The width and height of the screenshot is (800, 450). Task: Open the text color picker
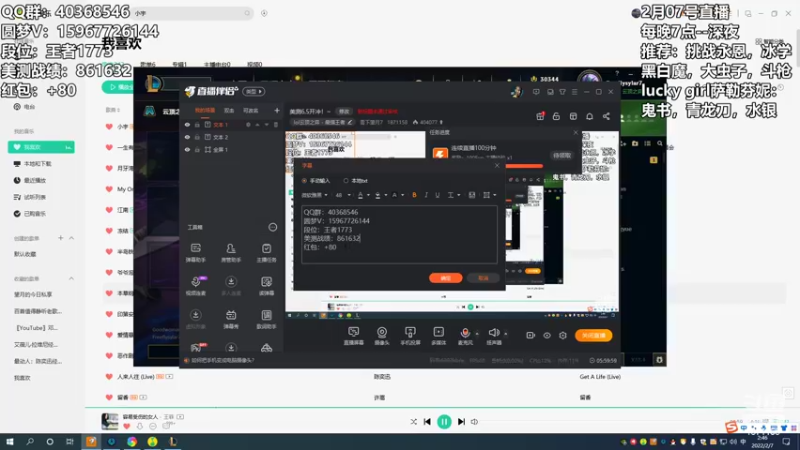click(x=363, y=195)
